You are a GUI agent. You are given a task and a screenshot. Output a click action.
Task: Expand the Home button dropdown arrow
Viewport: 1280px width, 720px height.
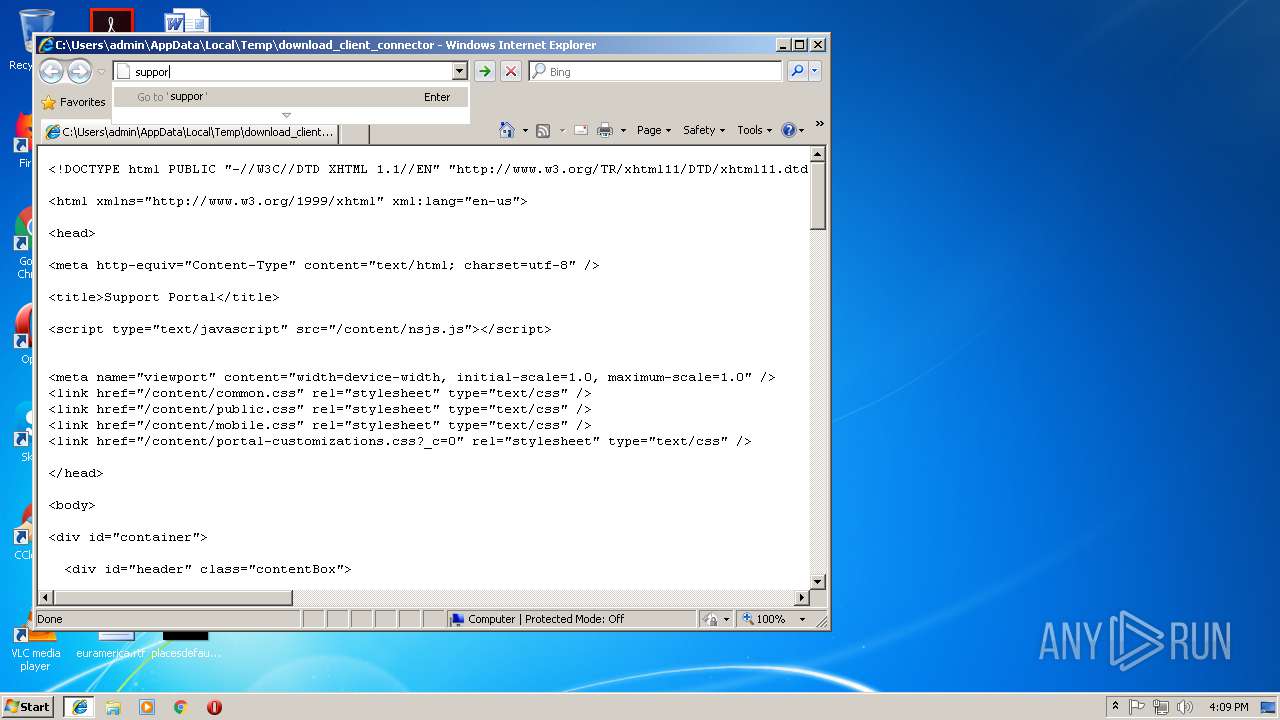tap(524, 131)
